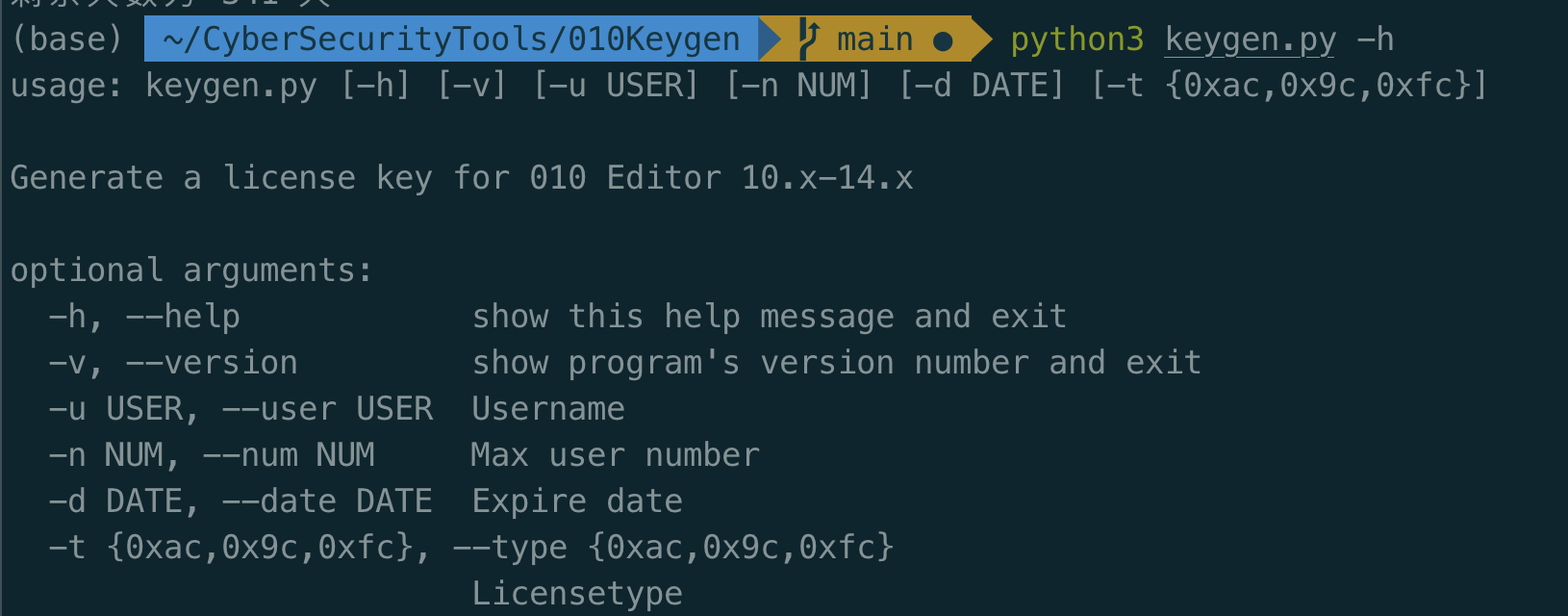The image size is (1568, 616).
Task: Click the optional arguments: heading
Action: point(191,270)
